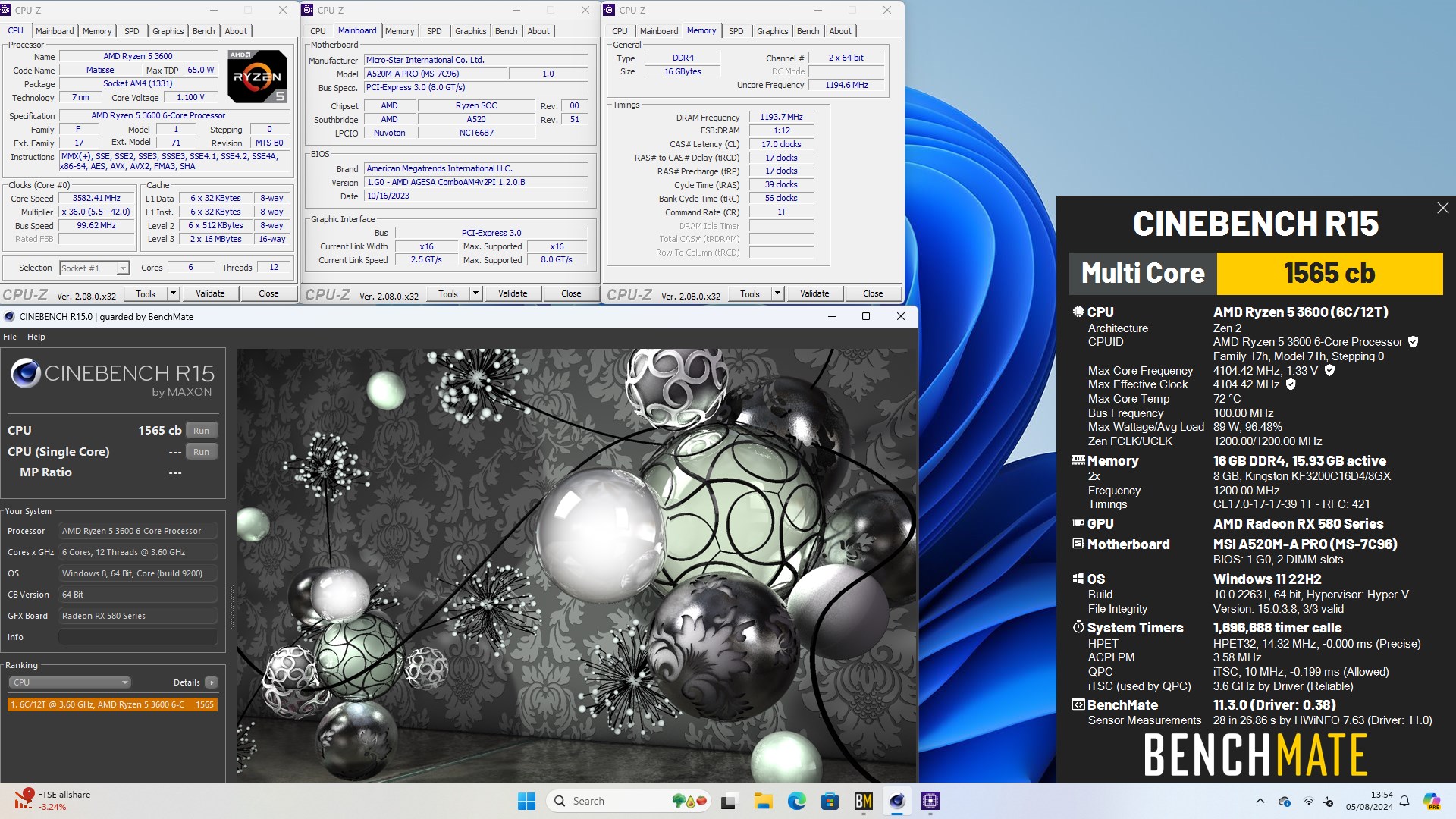Screen dimensions: 1456x819
Task: Click the Close button in first CPU-Z window
Action: (268, 293)
